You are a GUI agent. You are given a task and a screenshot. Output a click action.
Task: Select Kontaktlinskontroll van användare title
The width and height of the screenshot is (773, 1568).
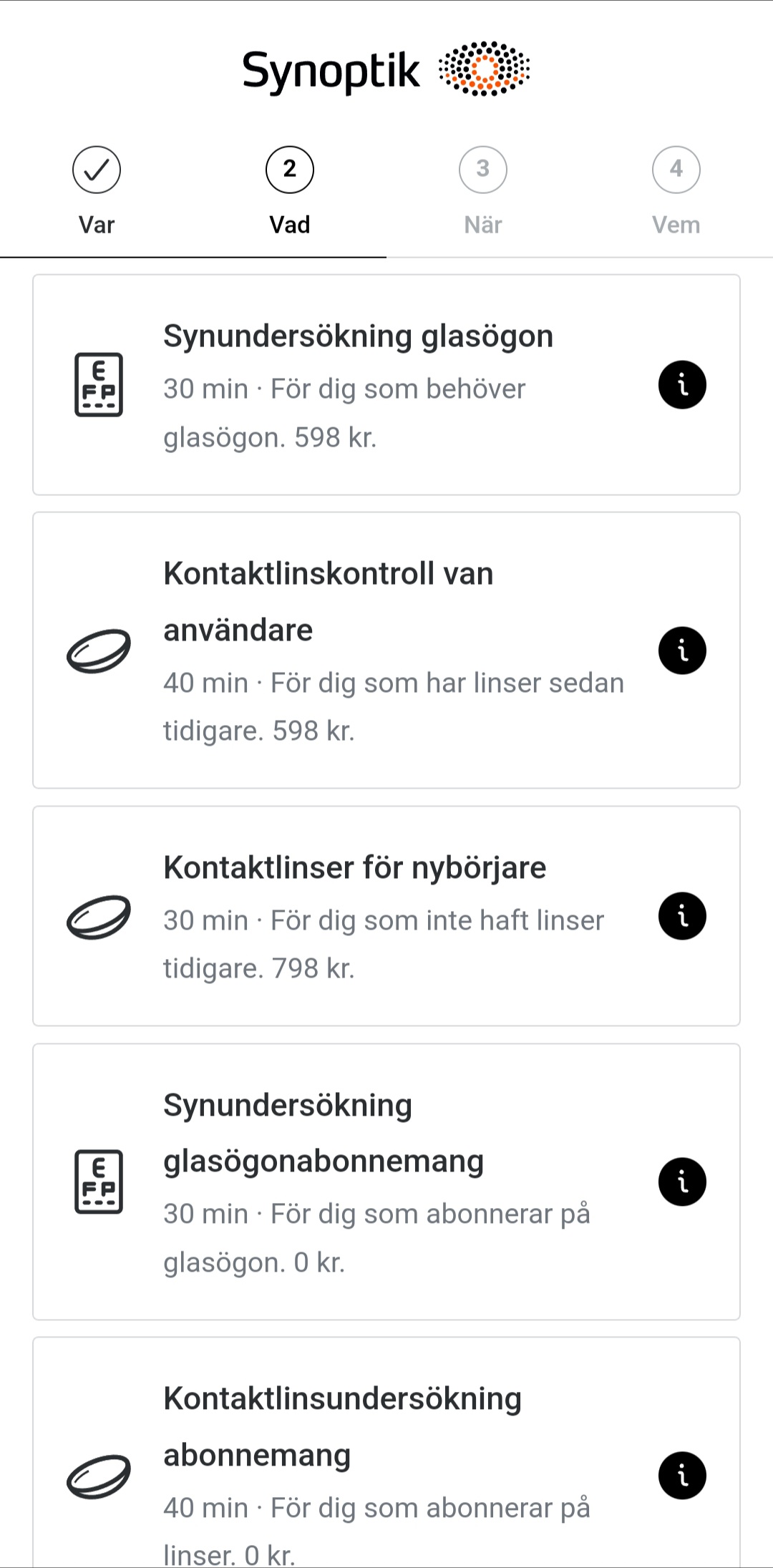pos(329,601)
